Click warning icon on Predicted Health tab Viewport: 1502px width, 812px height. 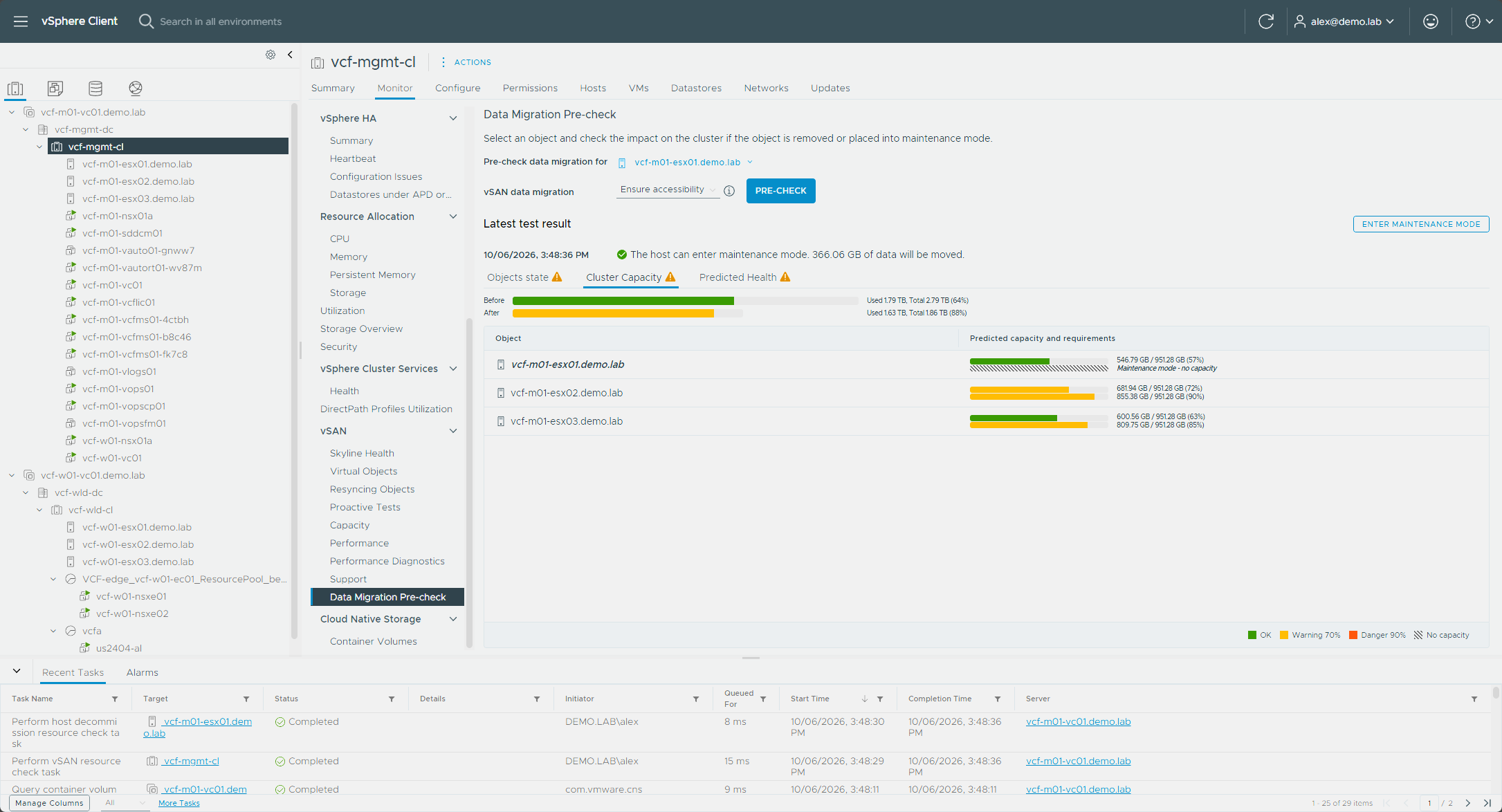tap(785, 277)
